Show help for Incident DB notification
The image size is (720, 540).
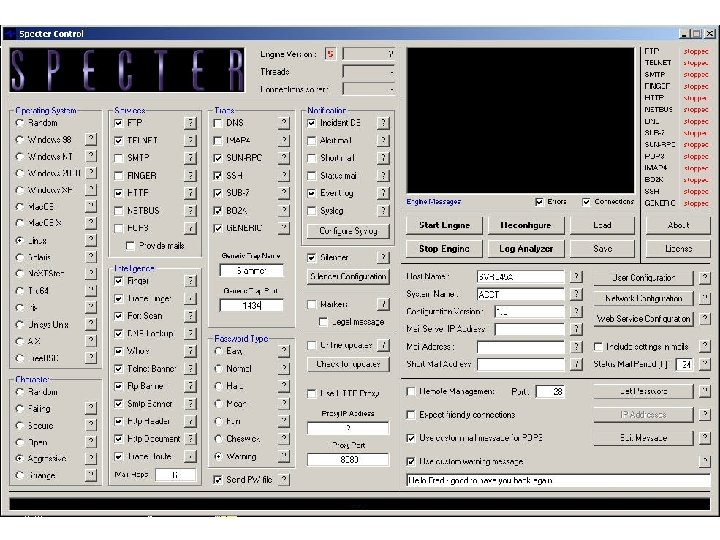point(383,123)
